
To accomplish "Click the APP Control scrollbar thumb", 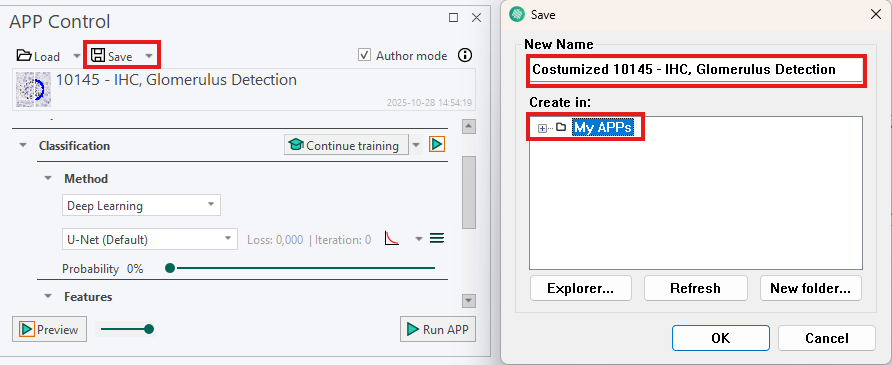I will tap(469, 192).
